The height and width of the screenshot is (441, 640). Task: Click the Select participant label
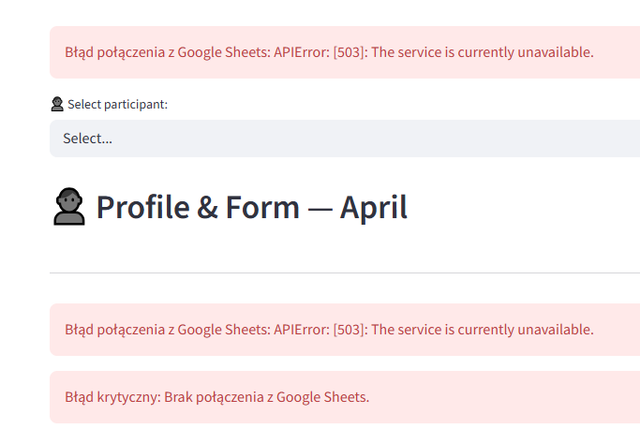point(118,105)
